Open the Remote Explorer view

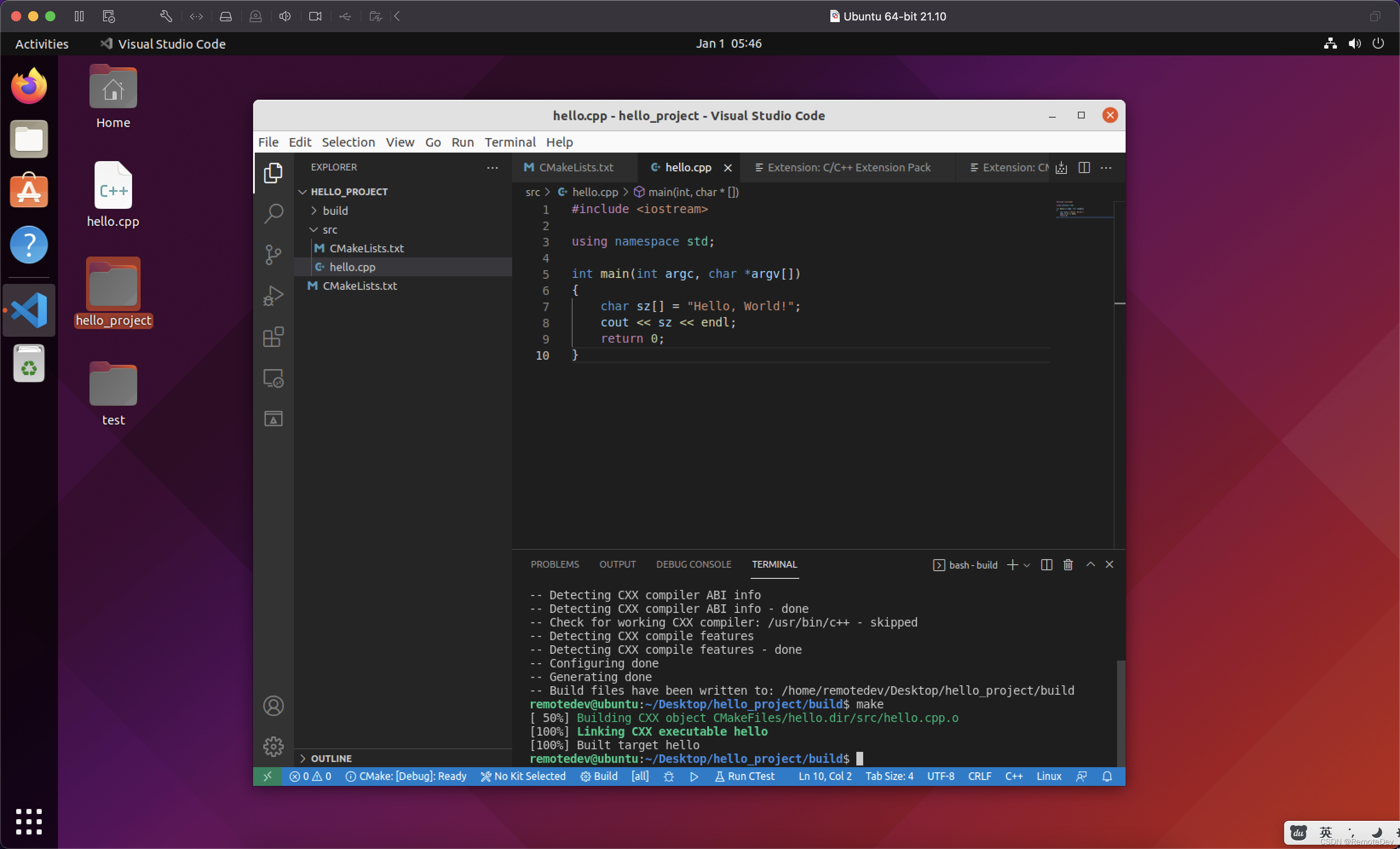[x=273, y=378]
